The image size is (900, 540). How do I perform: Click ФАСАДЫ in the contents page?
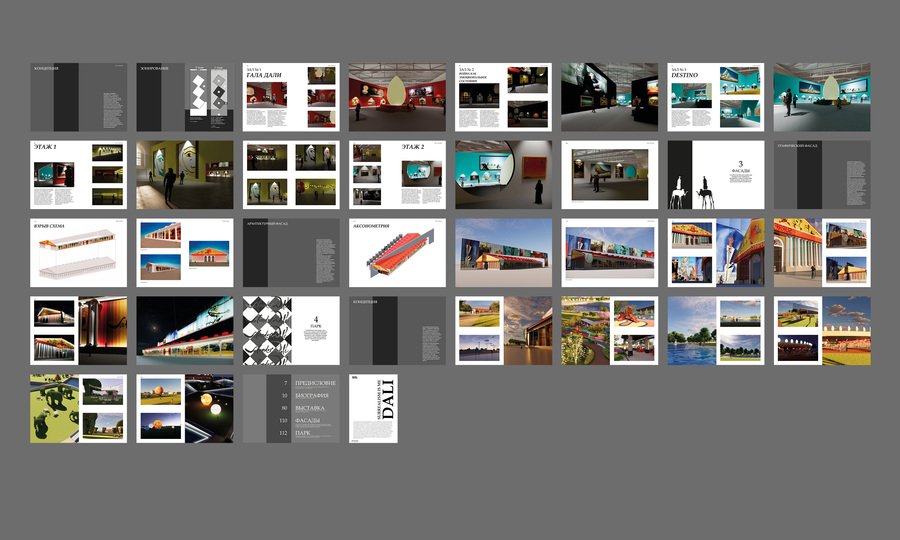pos(308,421)
